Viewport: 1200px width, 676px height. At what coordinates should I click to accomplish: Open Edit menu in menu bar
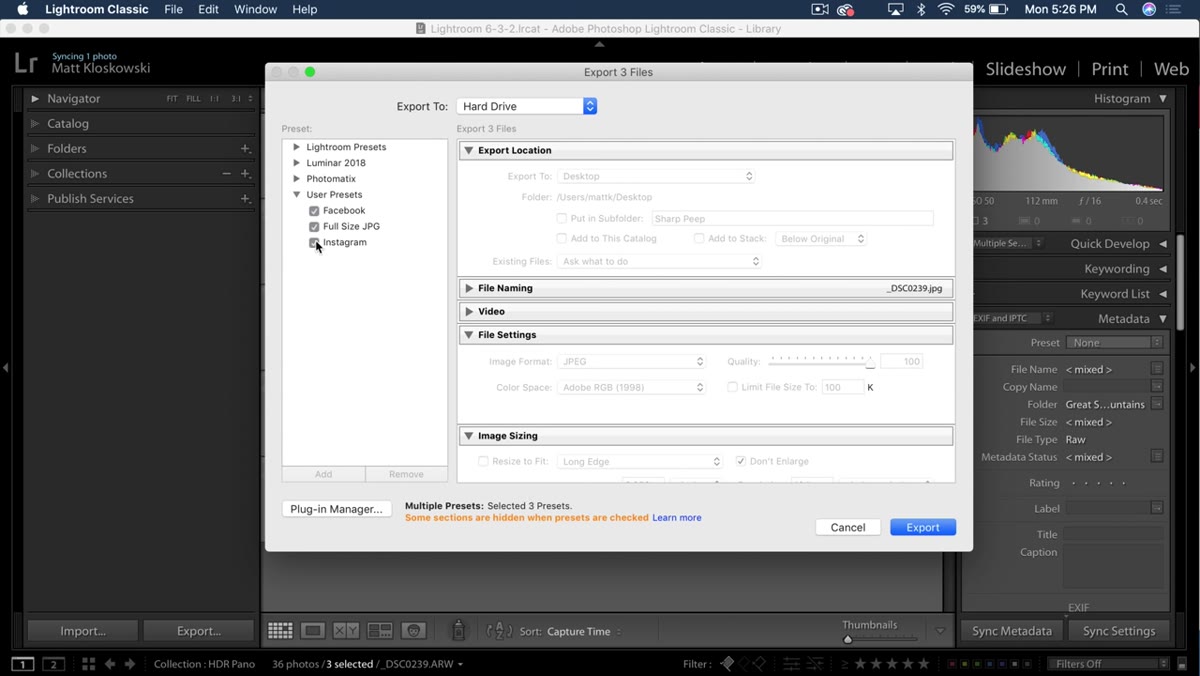208,9
